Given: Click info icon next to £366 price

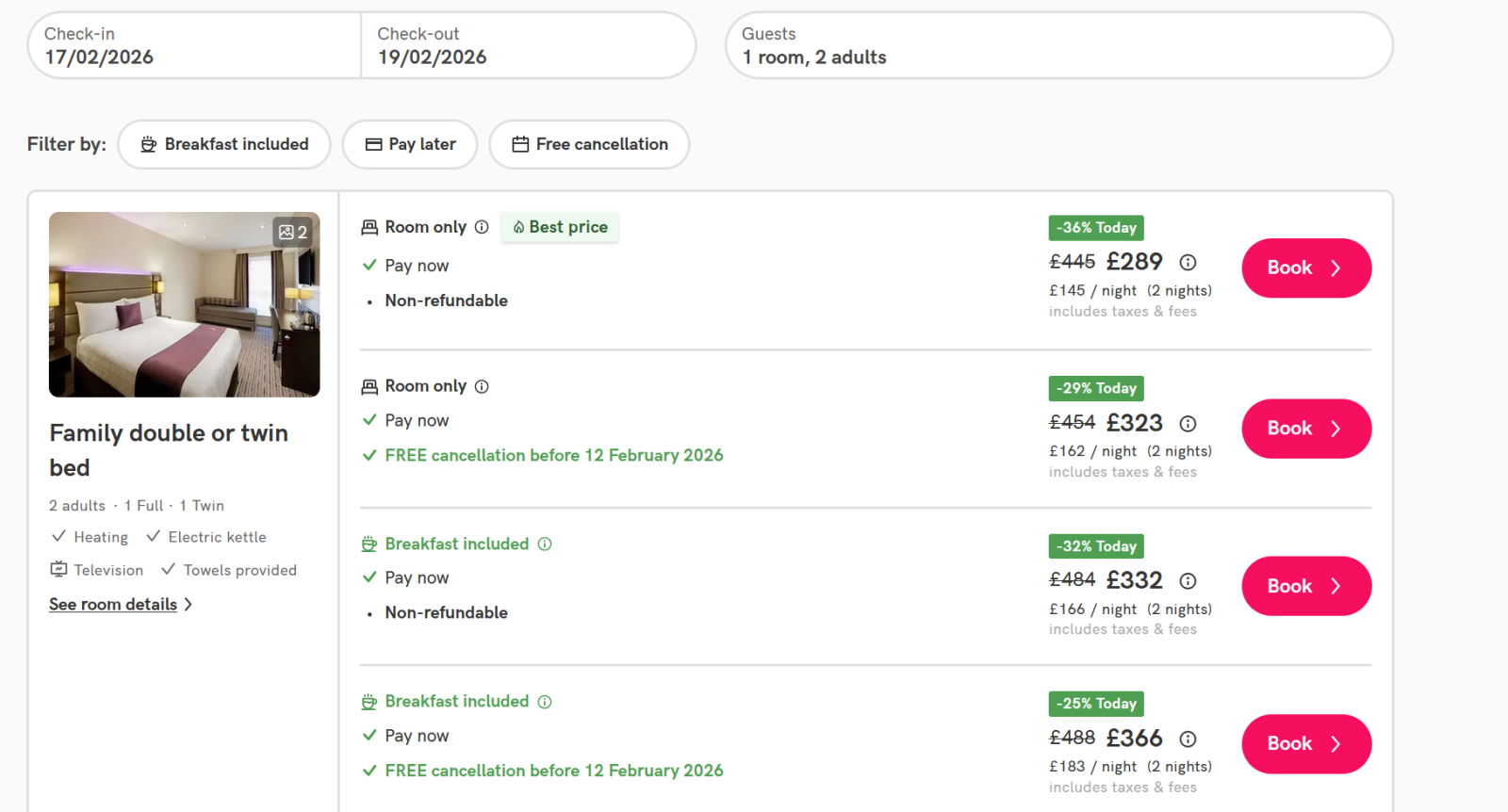Looking at the screenshot, I should 1188,739.
